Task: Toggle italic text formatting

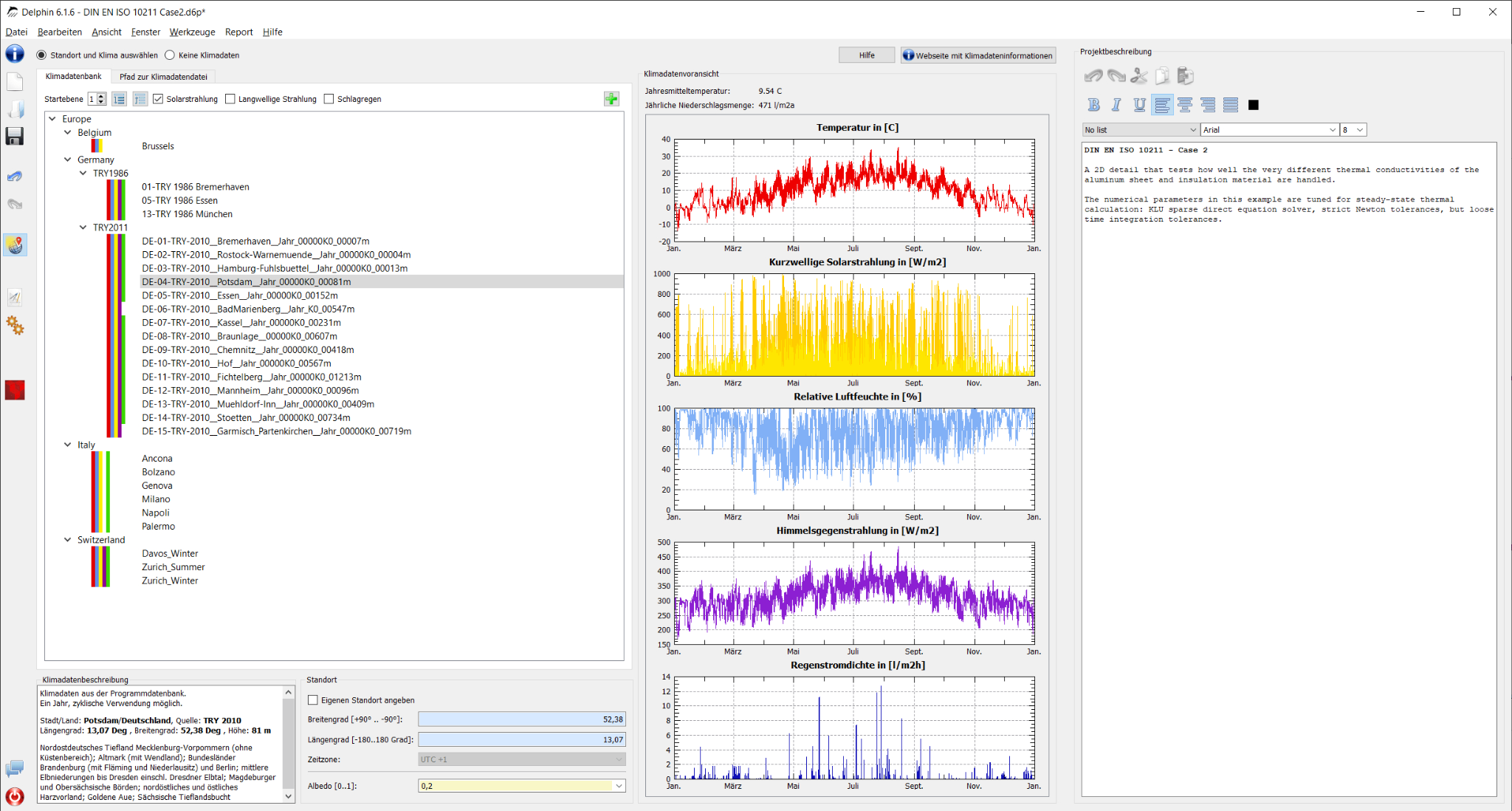Action: (x=1116, y=105)
